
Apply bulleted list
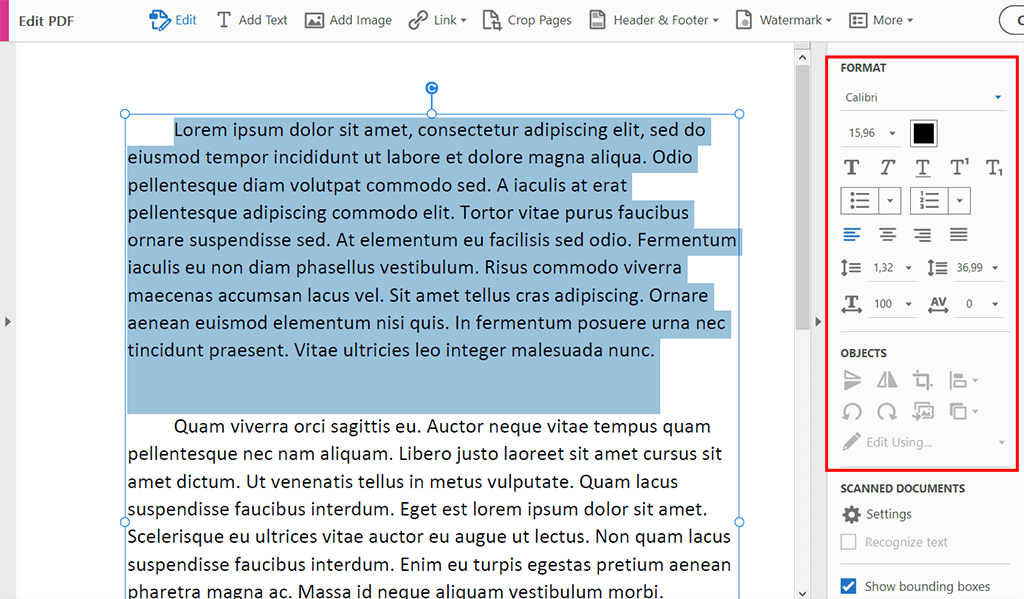(x=860, y=201)
